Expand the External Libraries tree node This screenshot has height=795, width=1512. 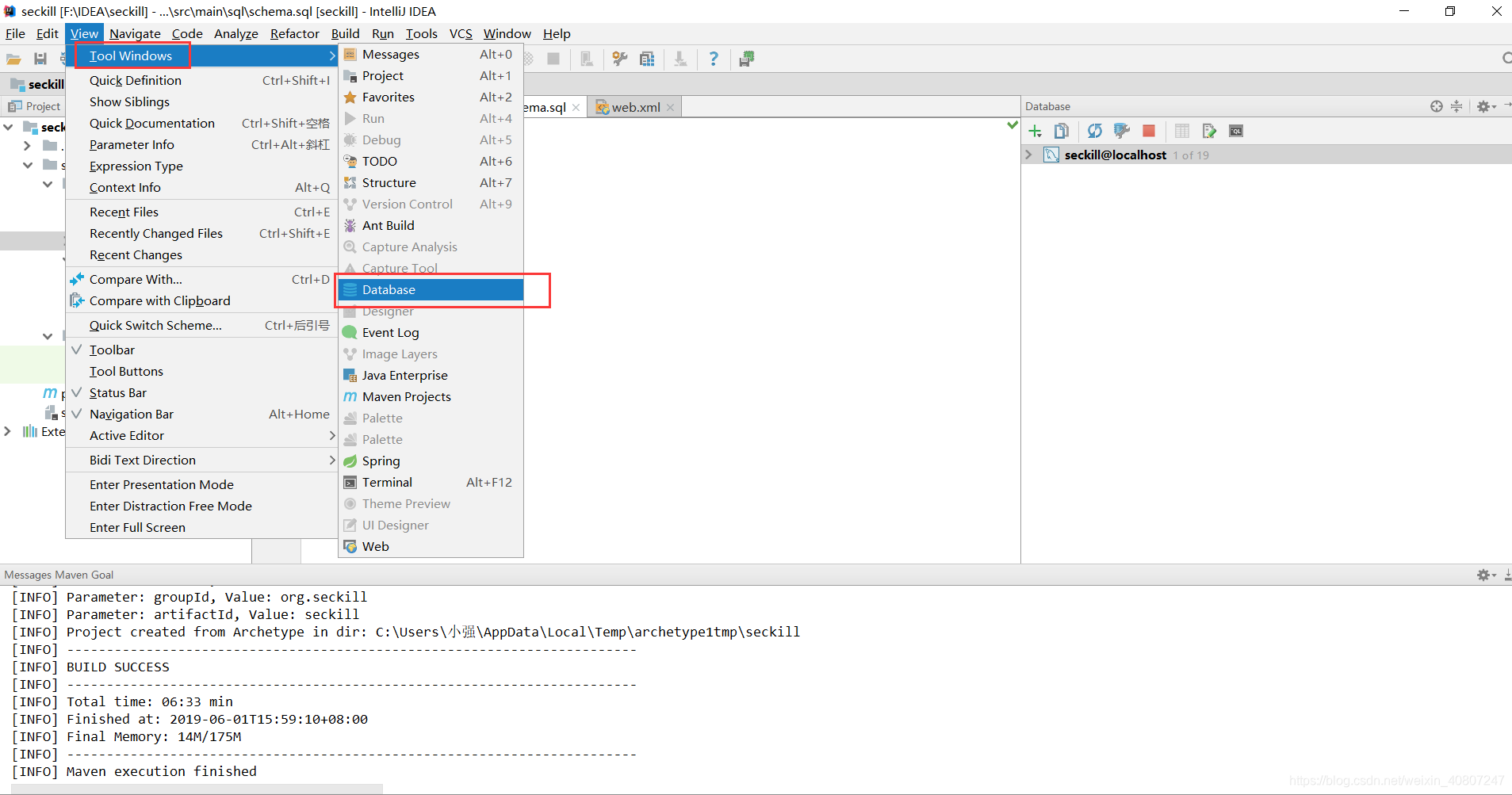click(8, 431)
